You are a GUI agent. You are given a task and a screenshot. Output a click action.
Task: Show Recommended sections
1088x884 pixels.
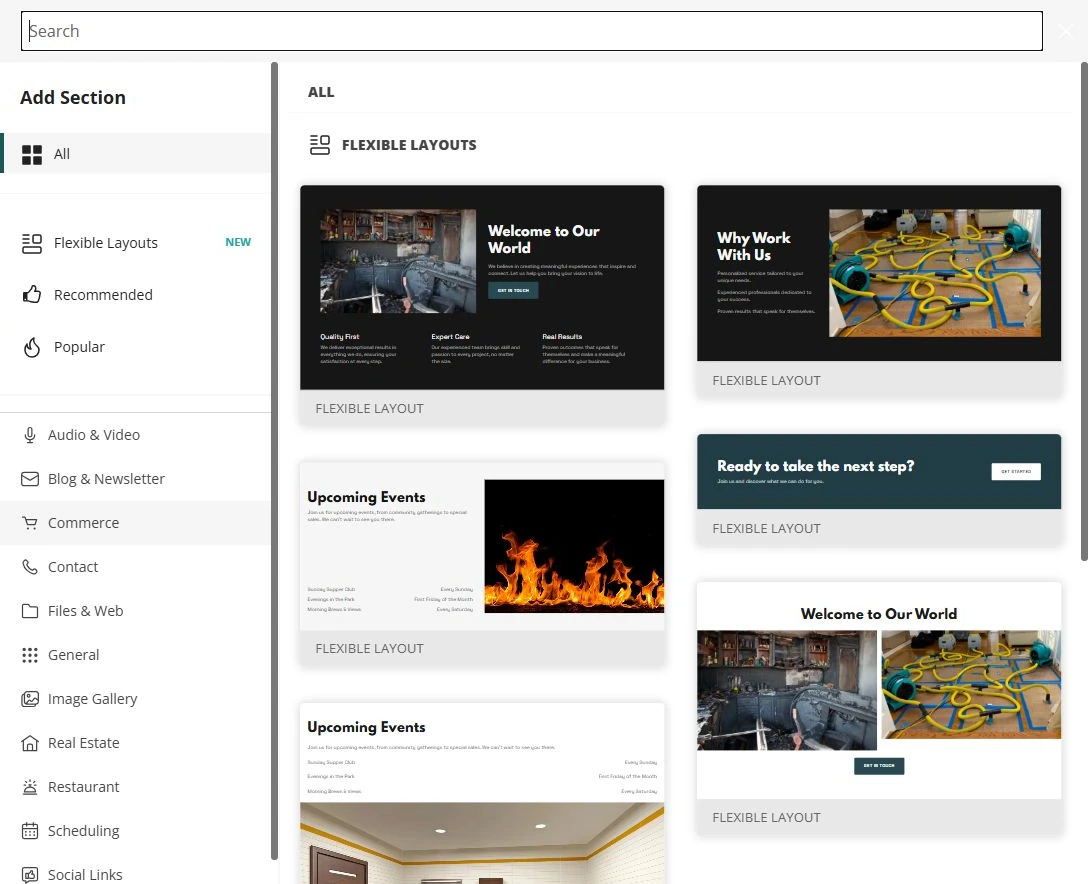103,295
